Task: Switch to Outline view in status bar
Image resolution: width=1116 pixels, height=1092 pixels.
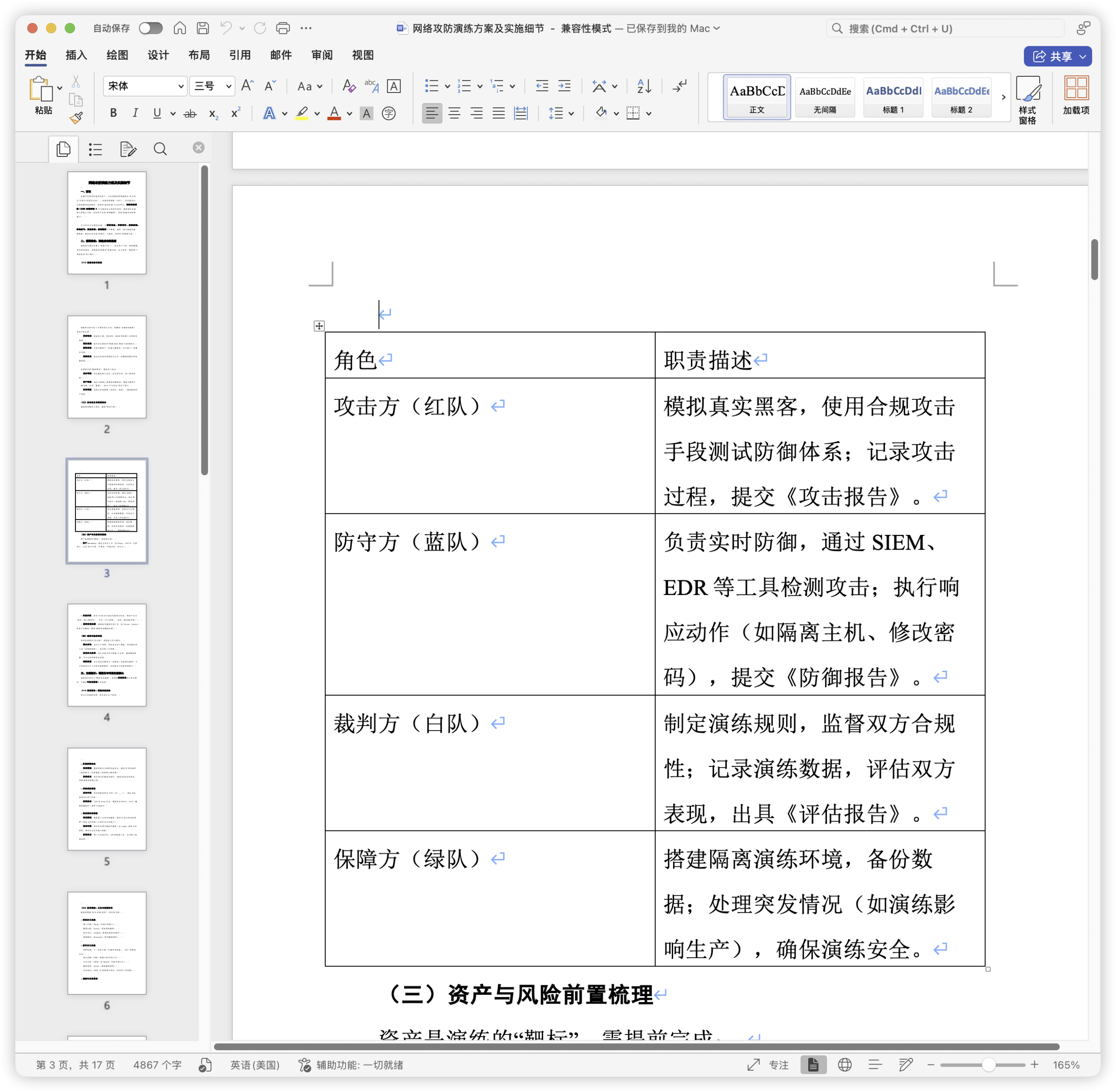Action: (x=875, y=1065)
